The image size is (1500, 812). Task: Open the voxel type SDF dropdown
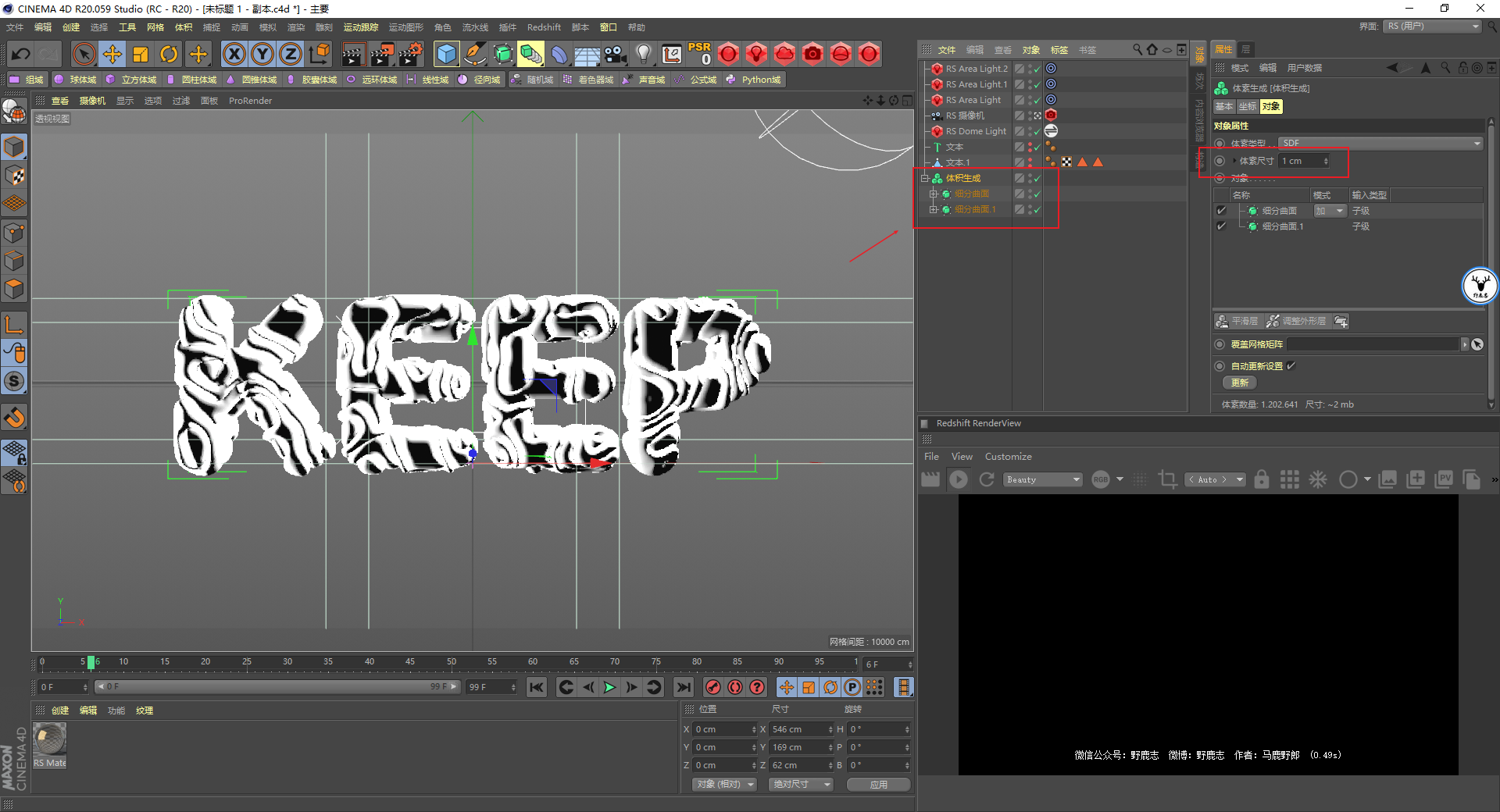point(1380,143)
